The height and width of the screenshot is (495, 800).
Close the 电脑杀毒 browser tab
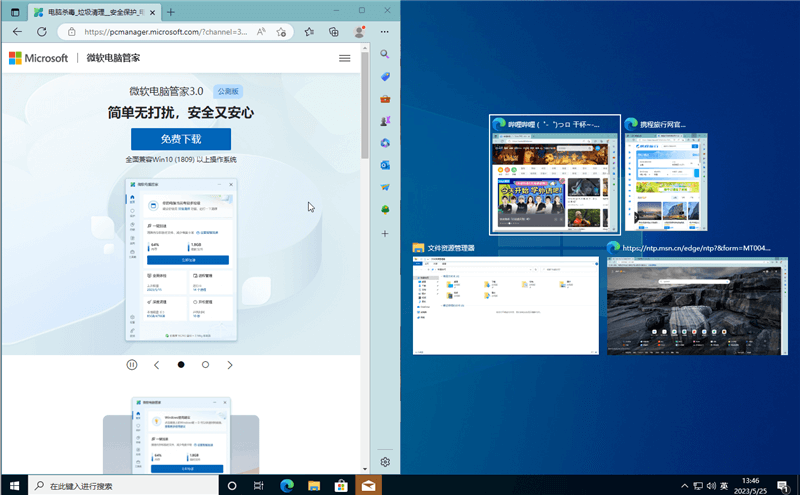(152, 12)
